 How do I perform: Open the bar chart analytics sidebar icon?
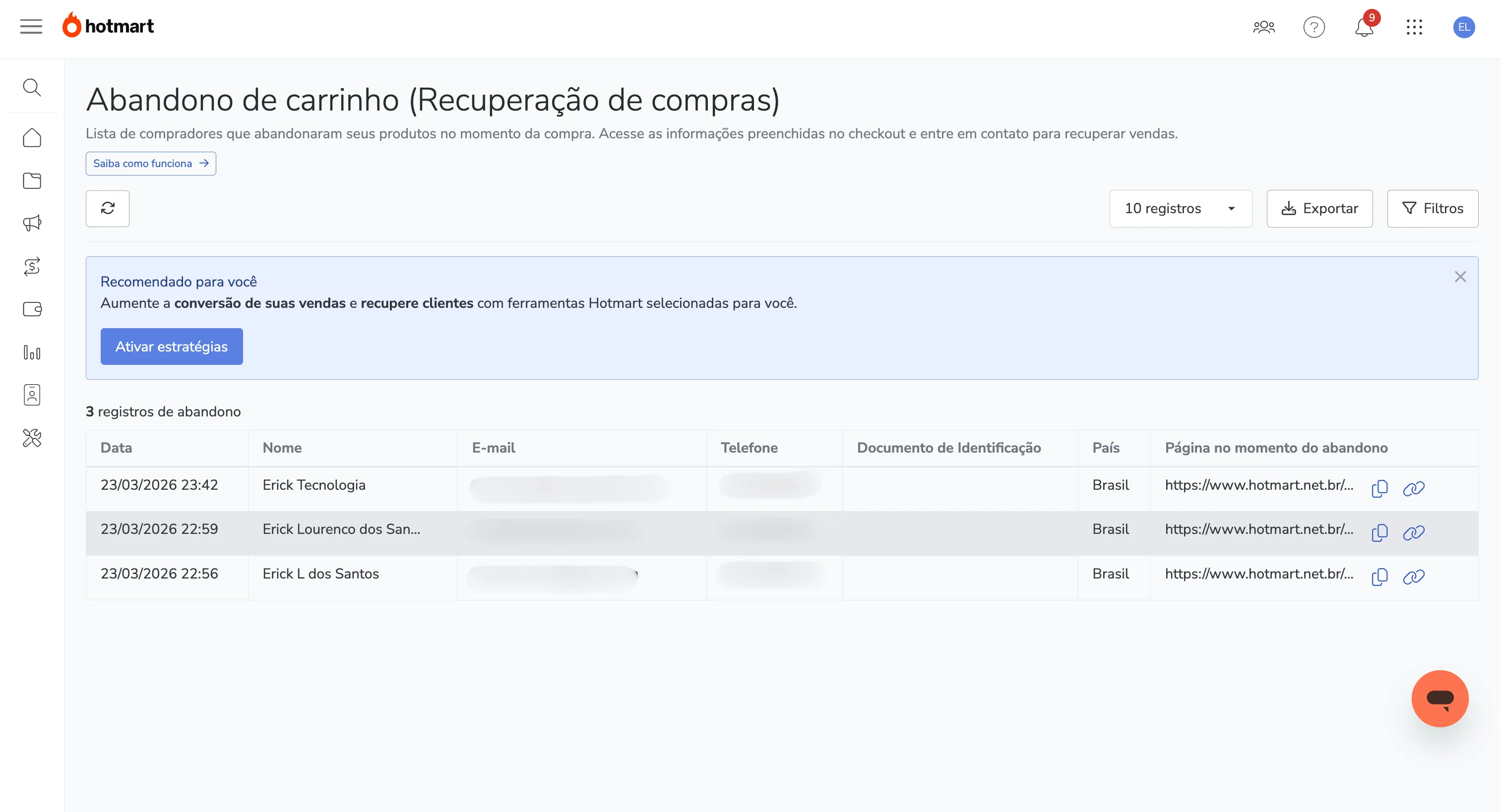click(x=32, y=352)
